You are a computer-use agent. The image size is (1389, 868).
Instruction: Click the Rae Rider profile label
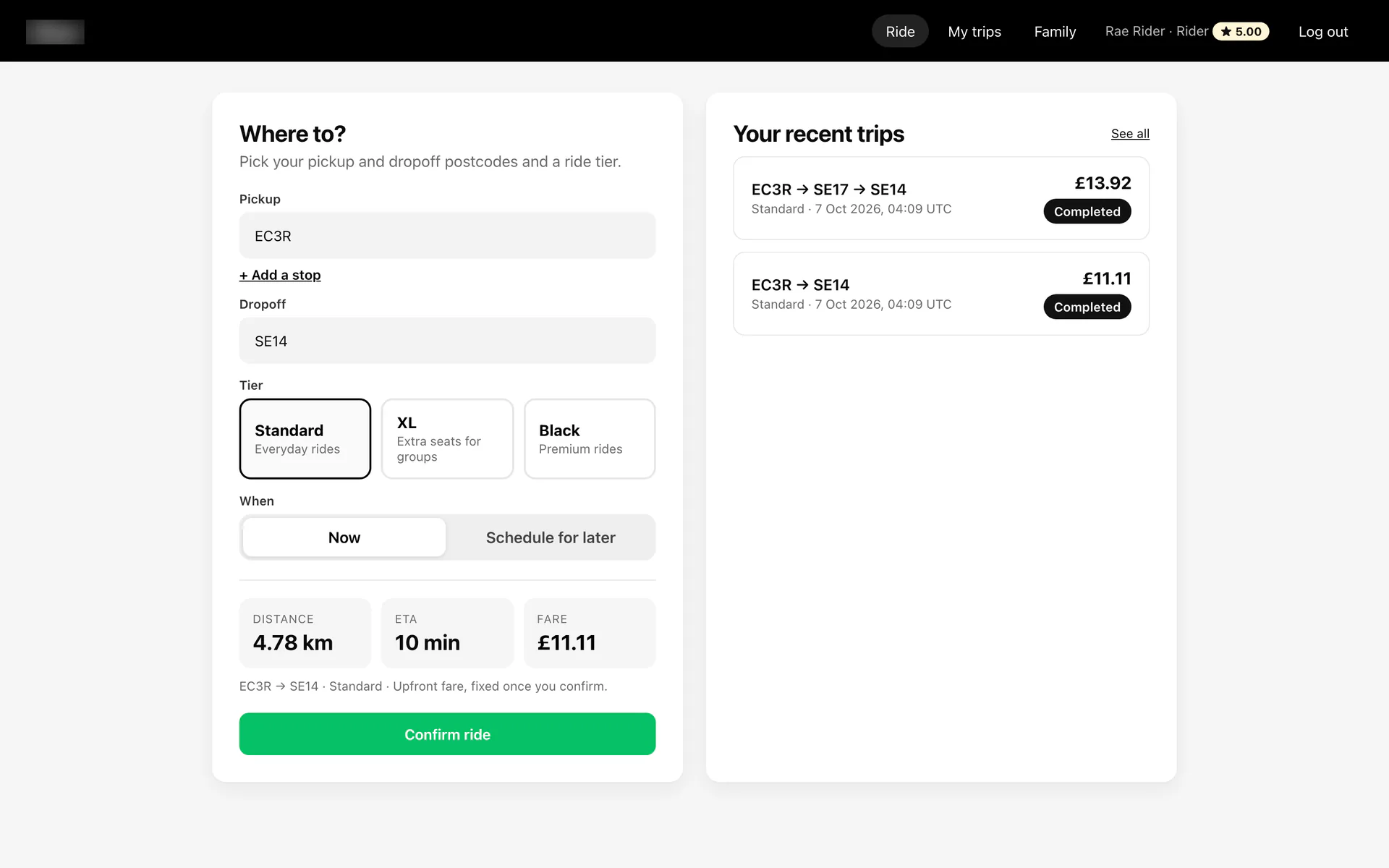point(1156,31)
